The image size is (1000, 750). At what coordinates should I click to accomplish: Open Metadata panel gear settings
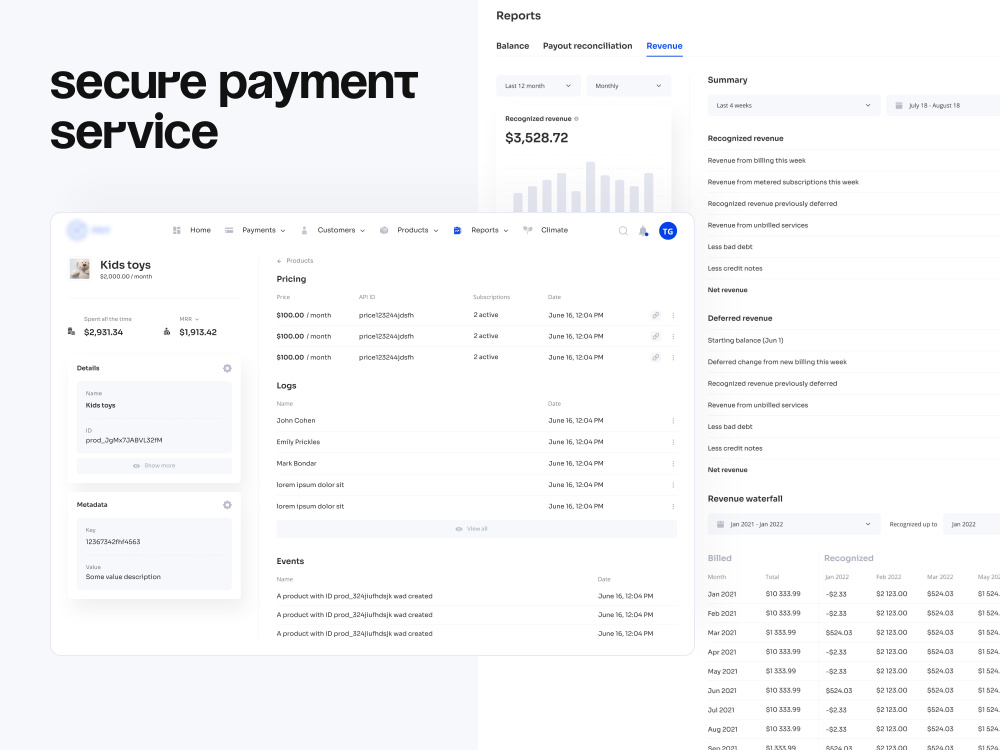pos(227,504)
